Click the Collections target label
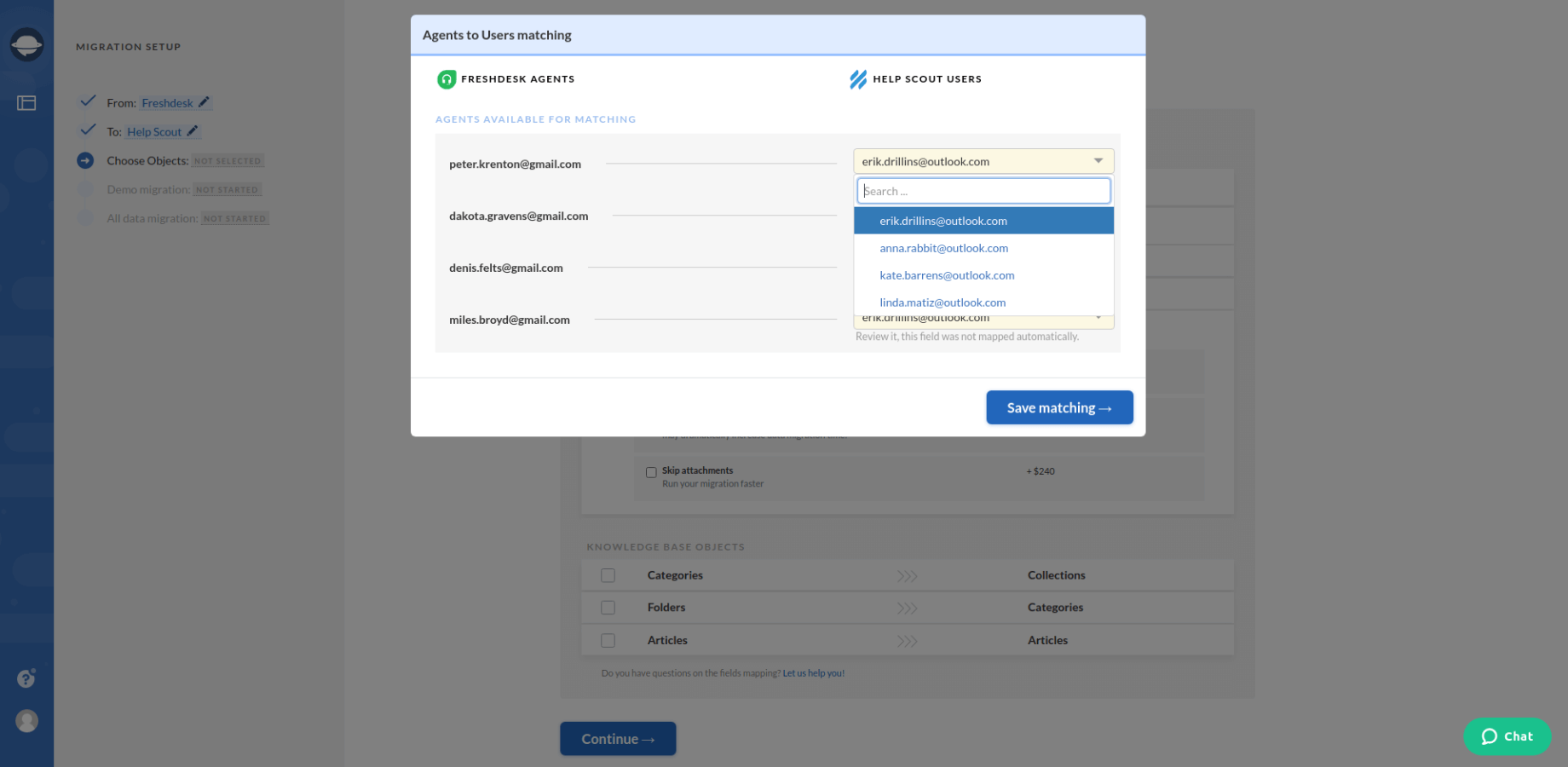 point(1056,575)
